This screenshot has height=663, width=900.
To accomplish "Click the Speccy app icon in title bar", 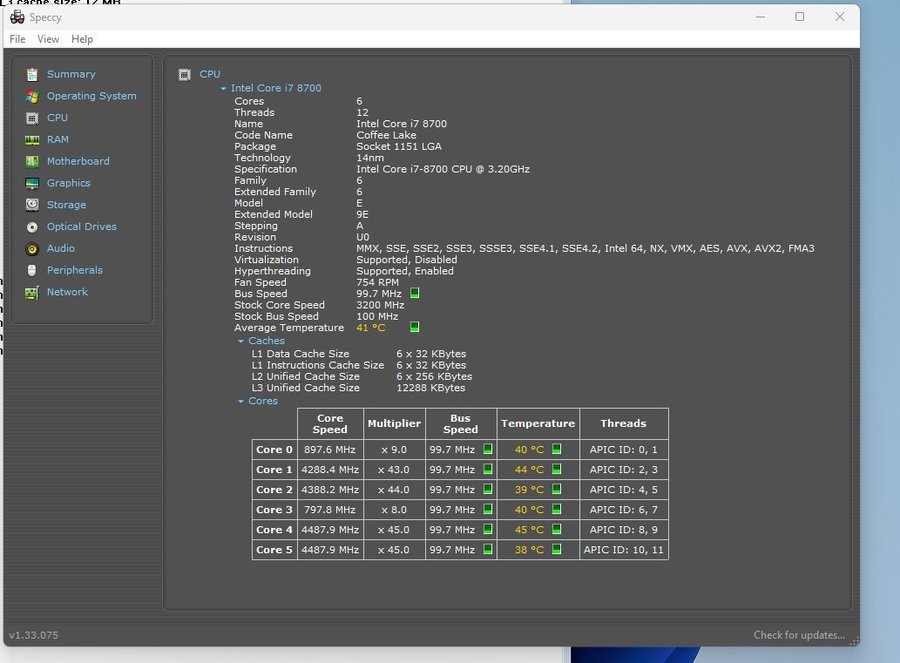I will click(17, 17).
